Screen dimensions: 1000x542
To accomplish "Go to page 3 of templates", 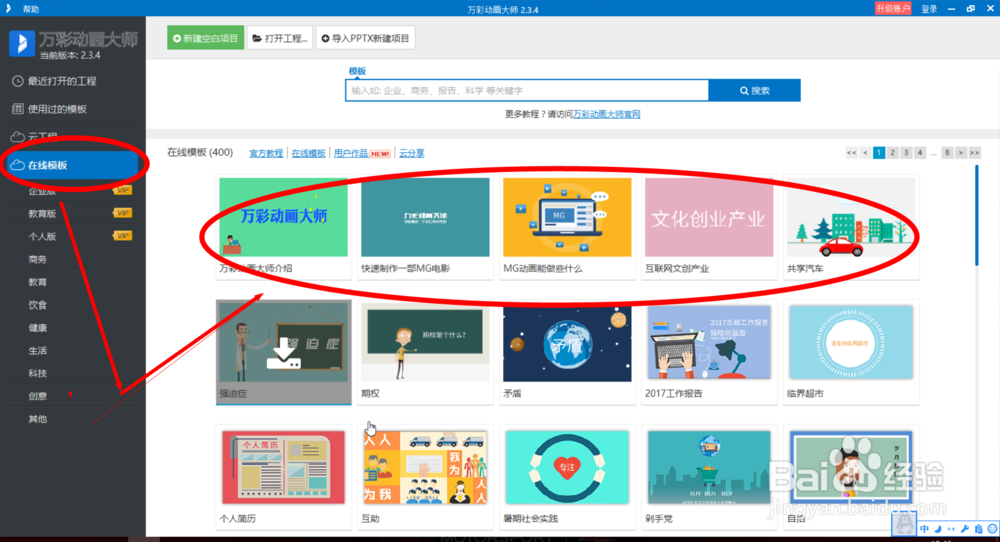I will tap(906, 152).
